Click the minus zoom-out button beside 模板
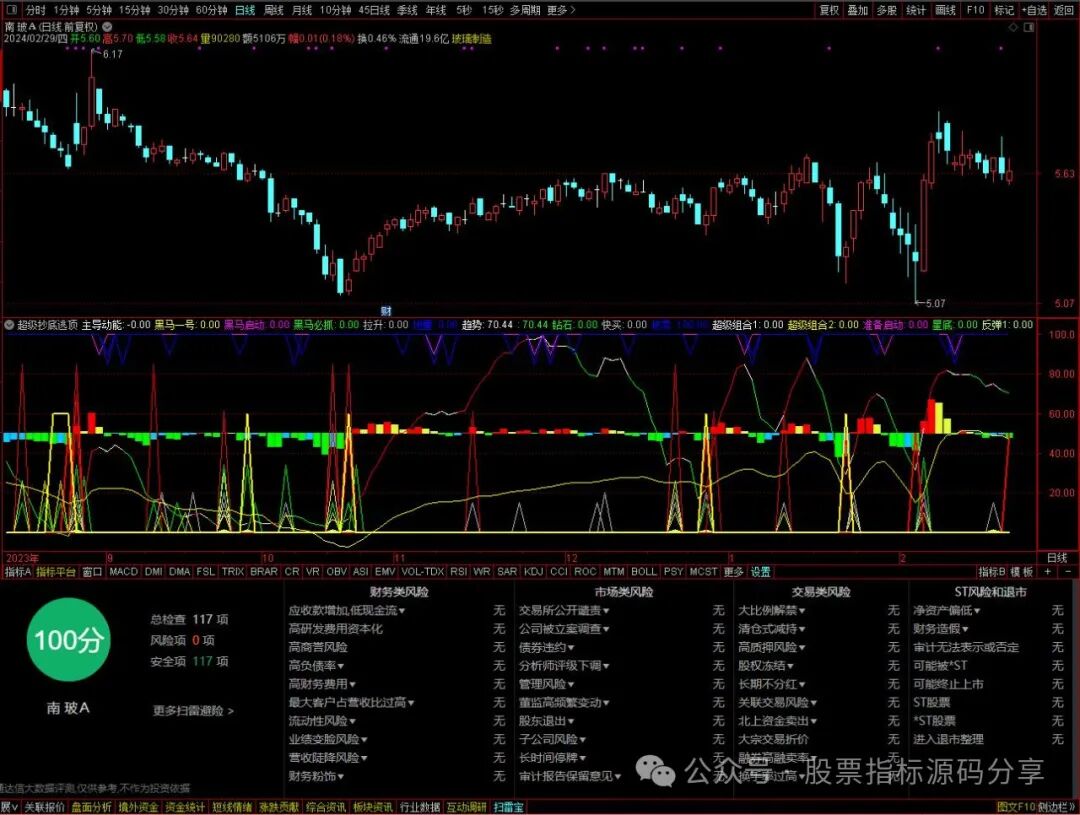The image size is (1080, 815). [1069, 572]
